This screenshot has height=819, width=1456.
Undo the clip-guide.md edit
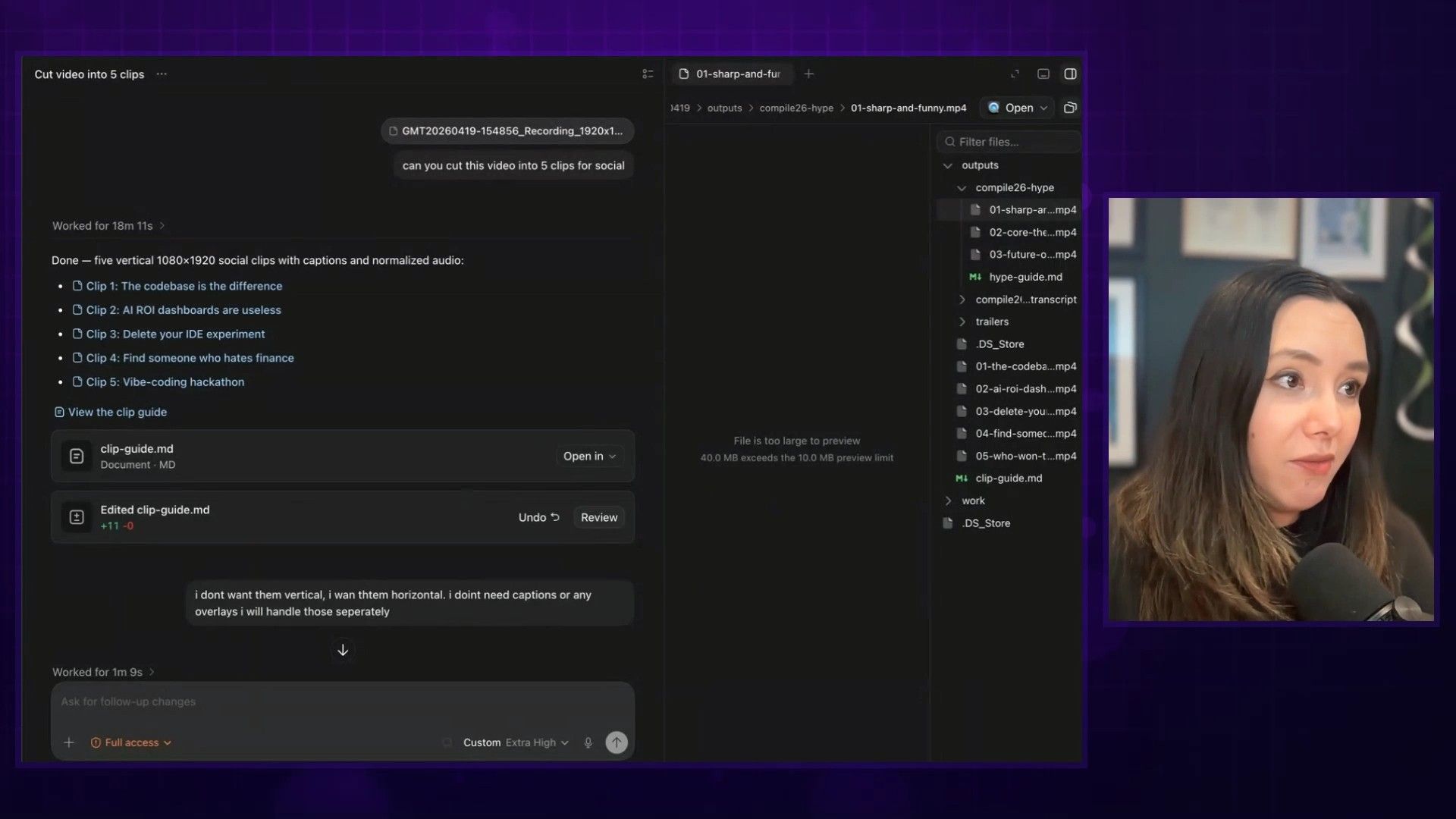pos(538,517)
